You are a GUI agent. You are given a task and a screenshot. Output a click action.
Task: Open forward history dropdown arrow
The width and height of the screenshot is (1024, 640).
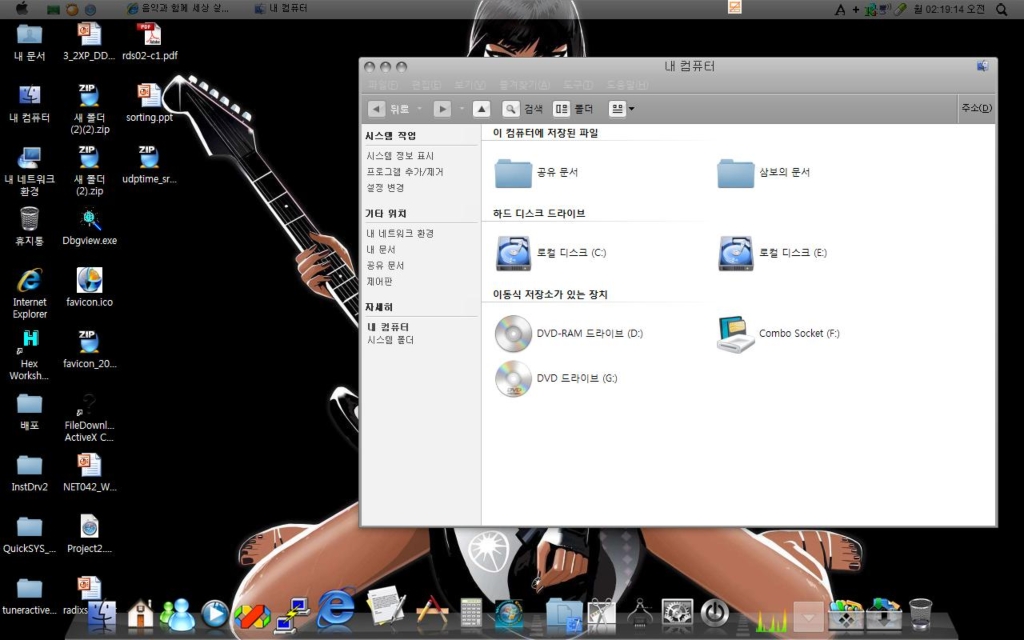[x=462, y=109]
